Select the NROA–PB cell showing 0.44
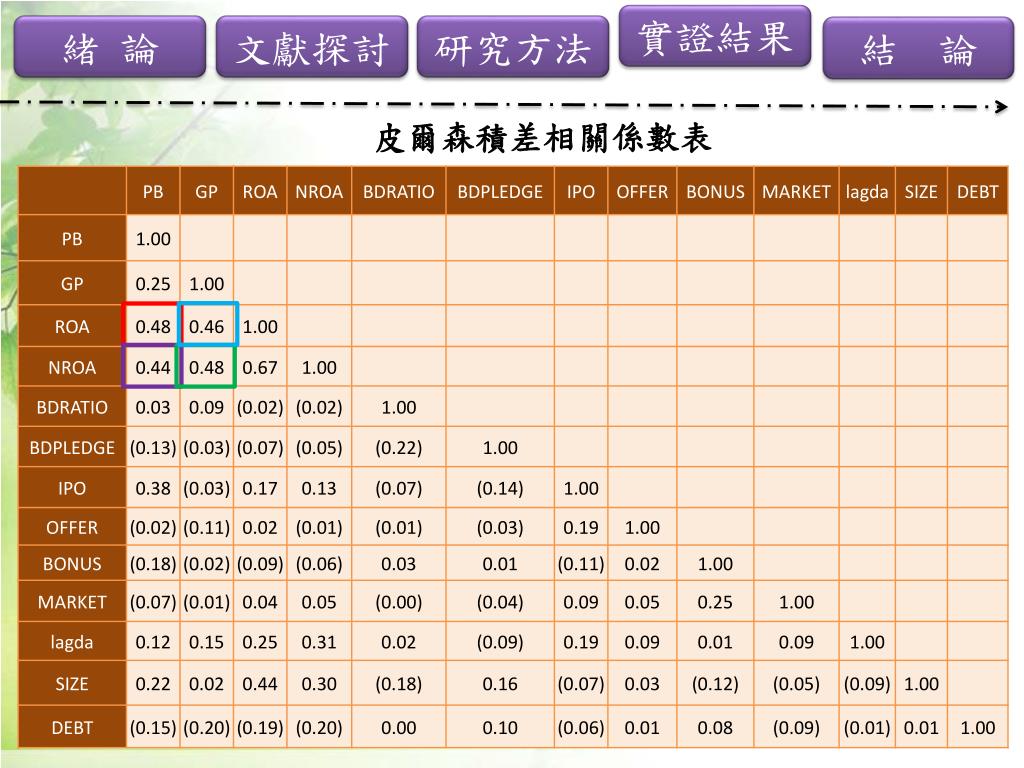This screenshot has width=1024, height=768. click(x=153, y=367)
